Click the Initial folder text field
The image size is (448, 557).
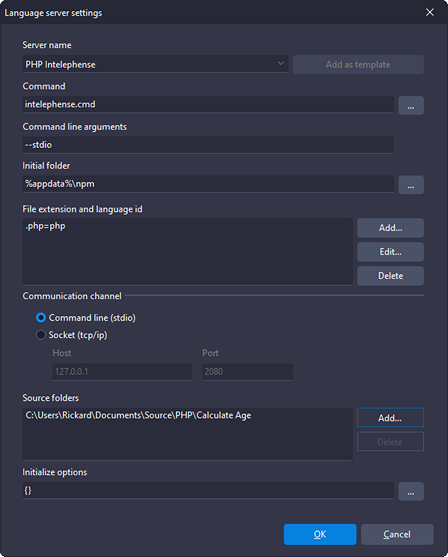click(x=208, y=184)
